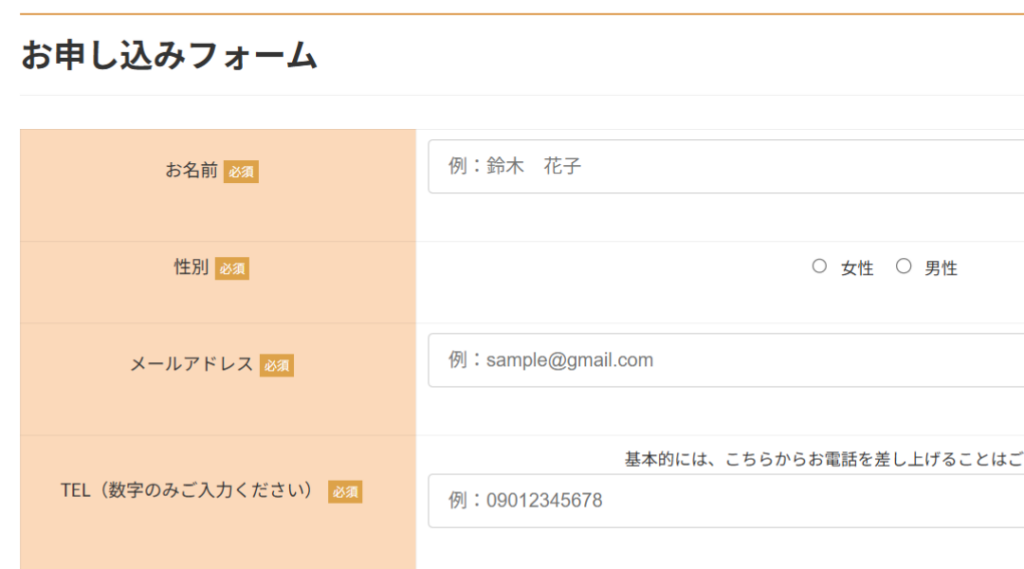Click the お申し込みフォーム page heading

coord(169,56)
